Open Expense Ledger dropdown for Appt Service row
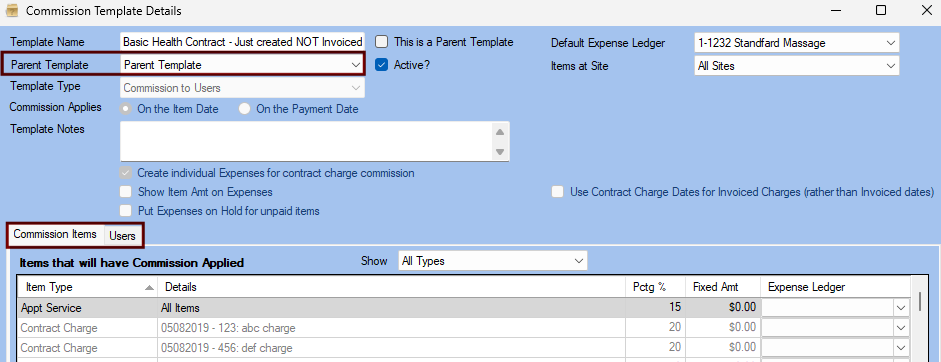Viewport: 941px width, 362px height. pyautogui.click(x=901, y=307)
